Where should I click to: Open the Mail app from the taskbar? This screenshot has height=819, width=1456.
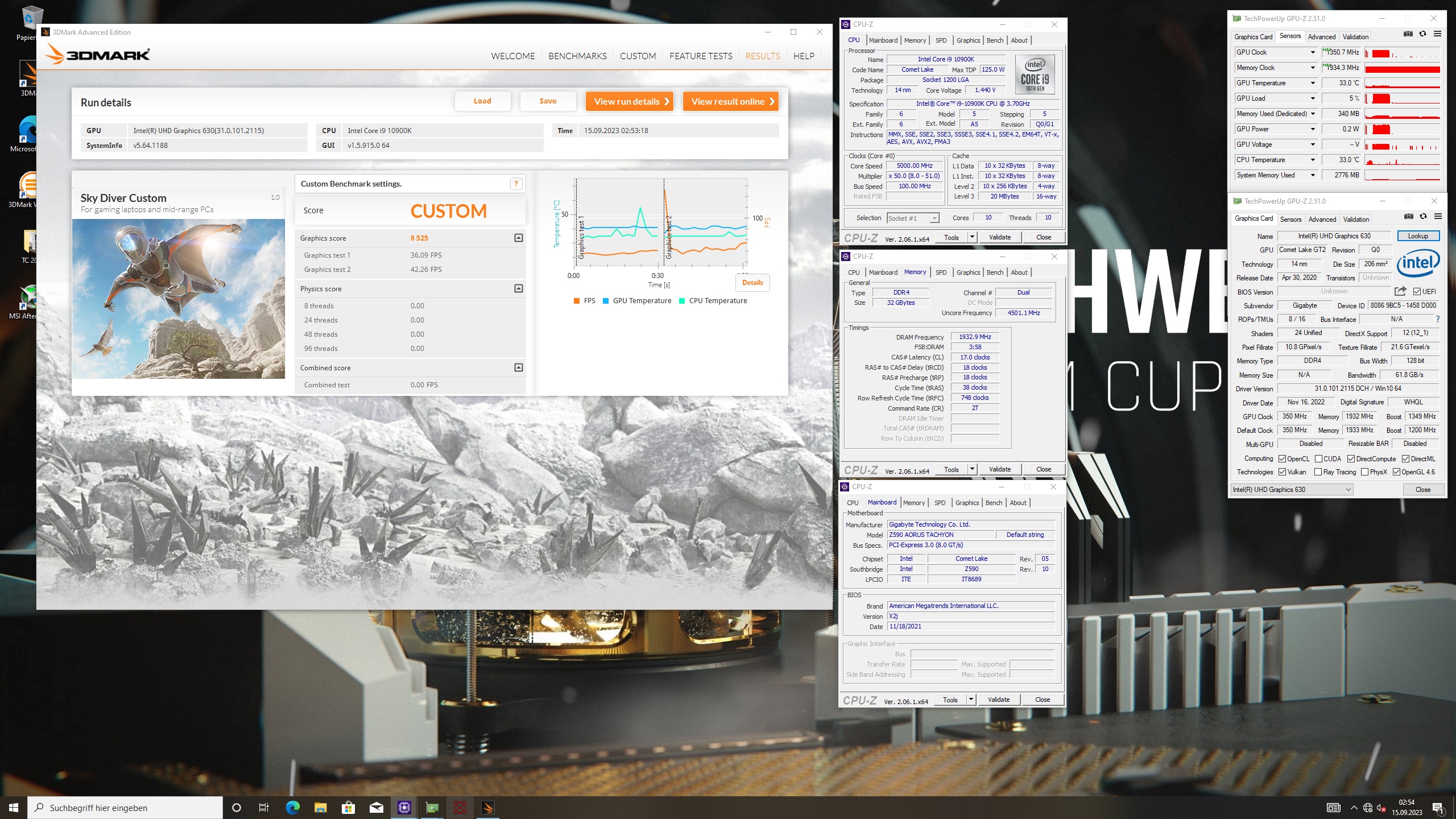[376, 808]
